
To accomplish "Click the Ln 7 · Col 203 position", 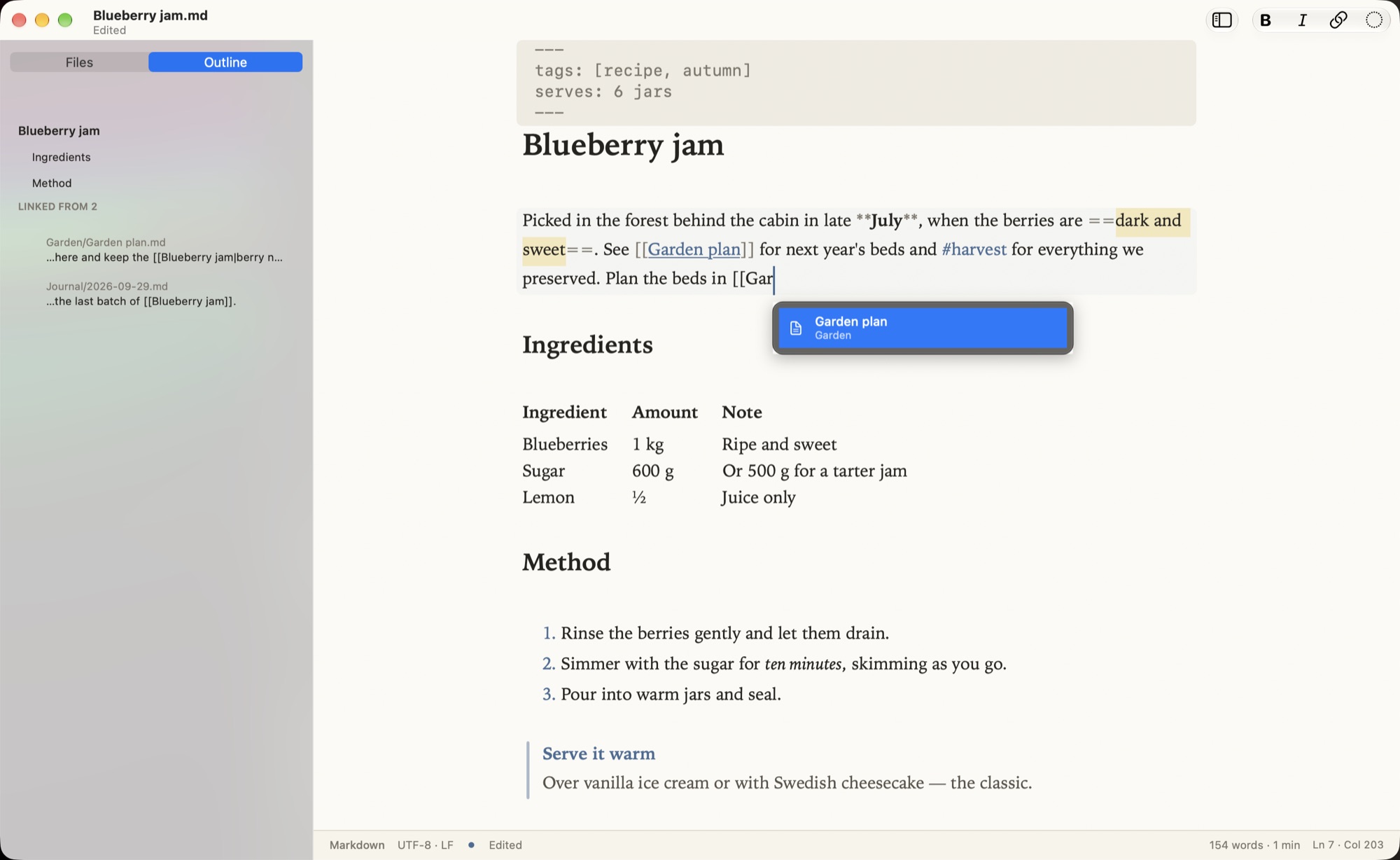I will pos(1347,845).
